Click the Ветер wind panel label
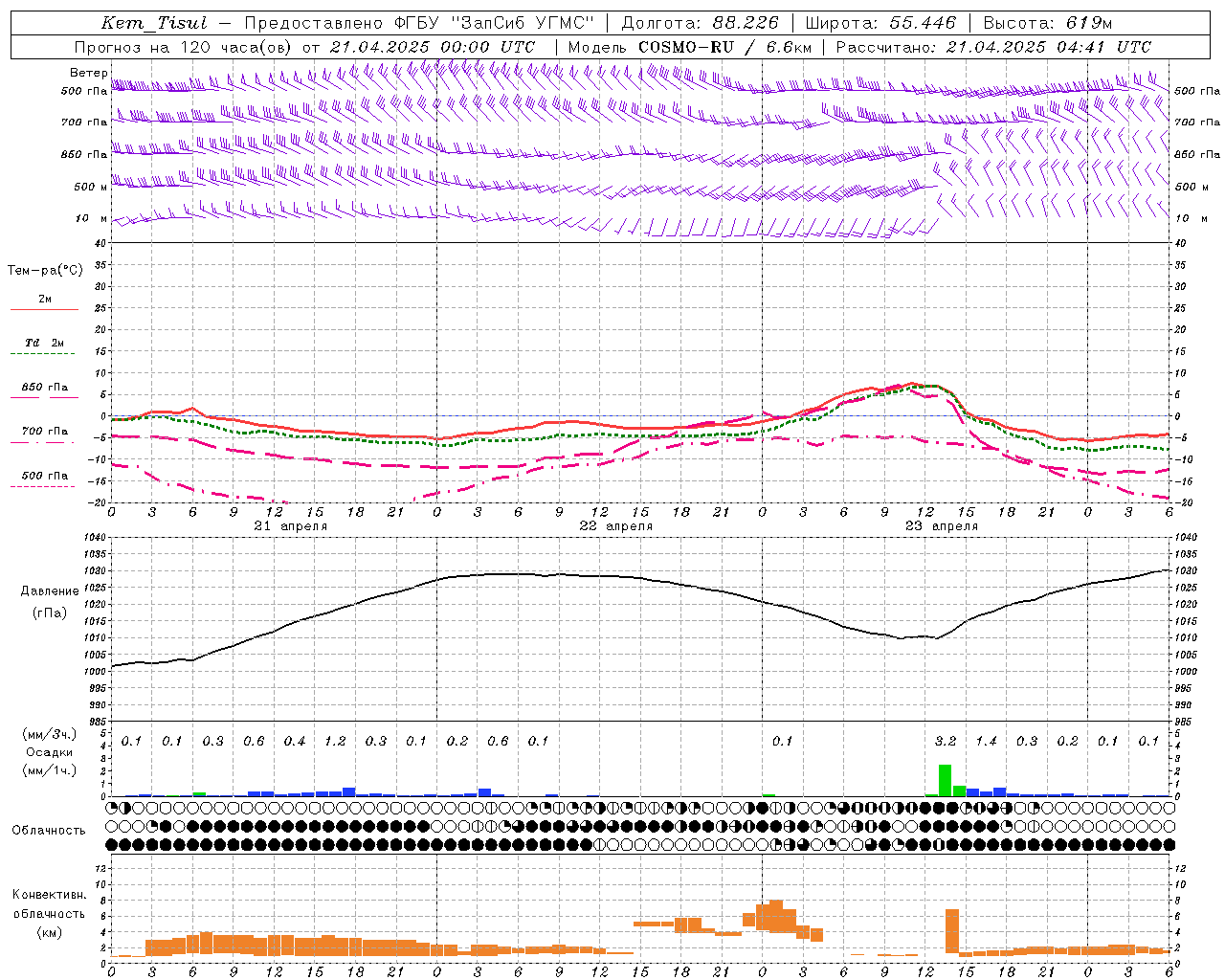The height and width of the screenshot is (980, 1225). (88, 73)
